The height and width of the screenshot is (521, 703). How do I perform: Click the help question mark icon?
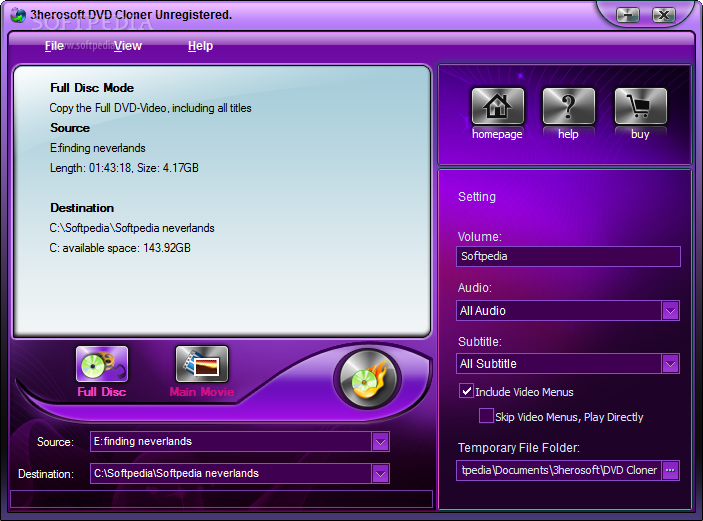pyautogui.click(x=568, y=106)
